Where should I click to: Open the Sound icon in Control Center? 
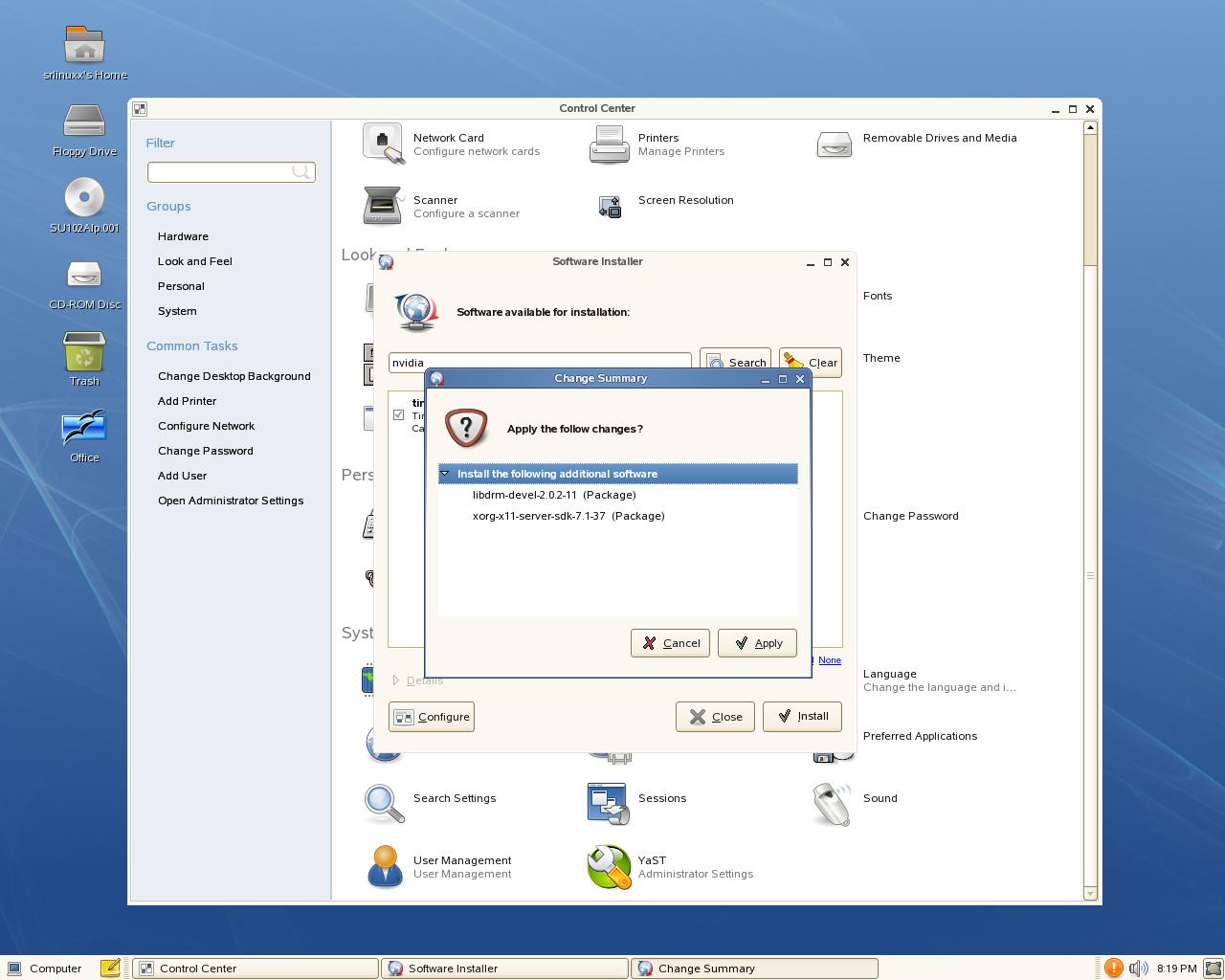[833, 804]
